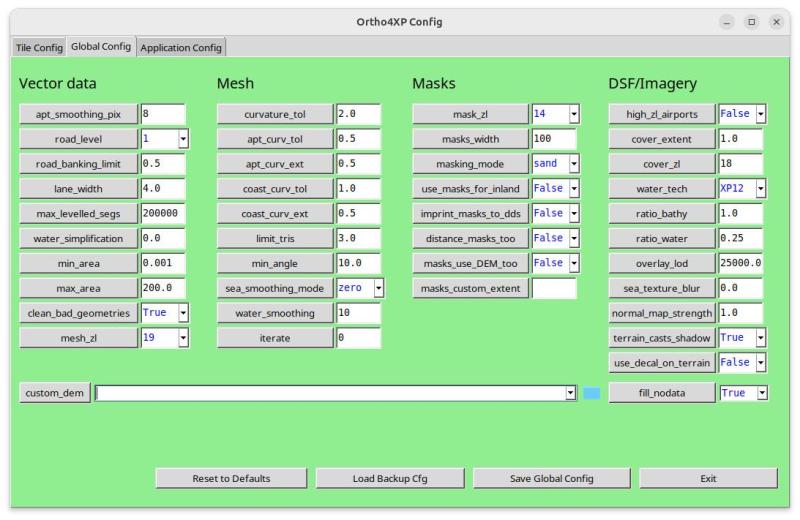Click the masks_custom_extent label button
Image resolution: width=800 pixels, height=520 pixels.
point(470,288)
